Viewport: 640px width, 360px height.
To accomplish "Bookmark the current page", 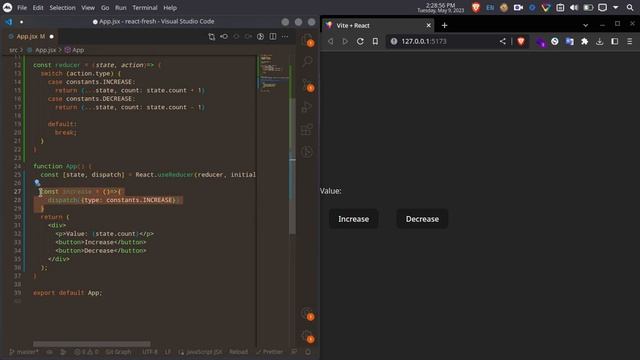I will (375, 41).
